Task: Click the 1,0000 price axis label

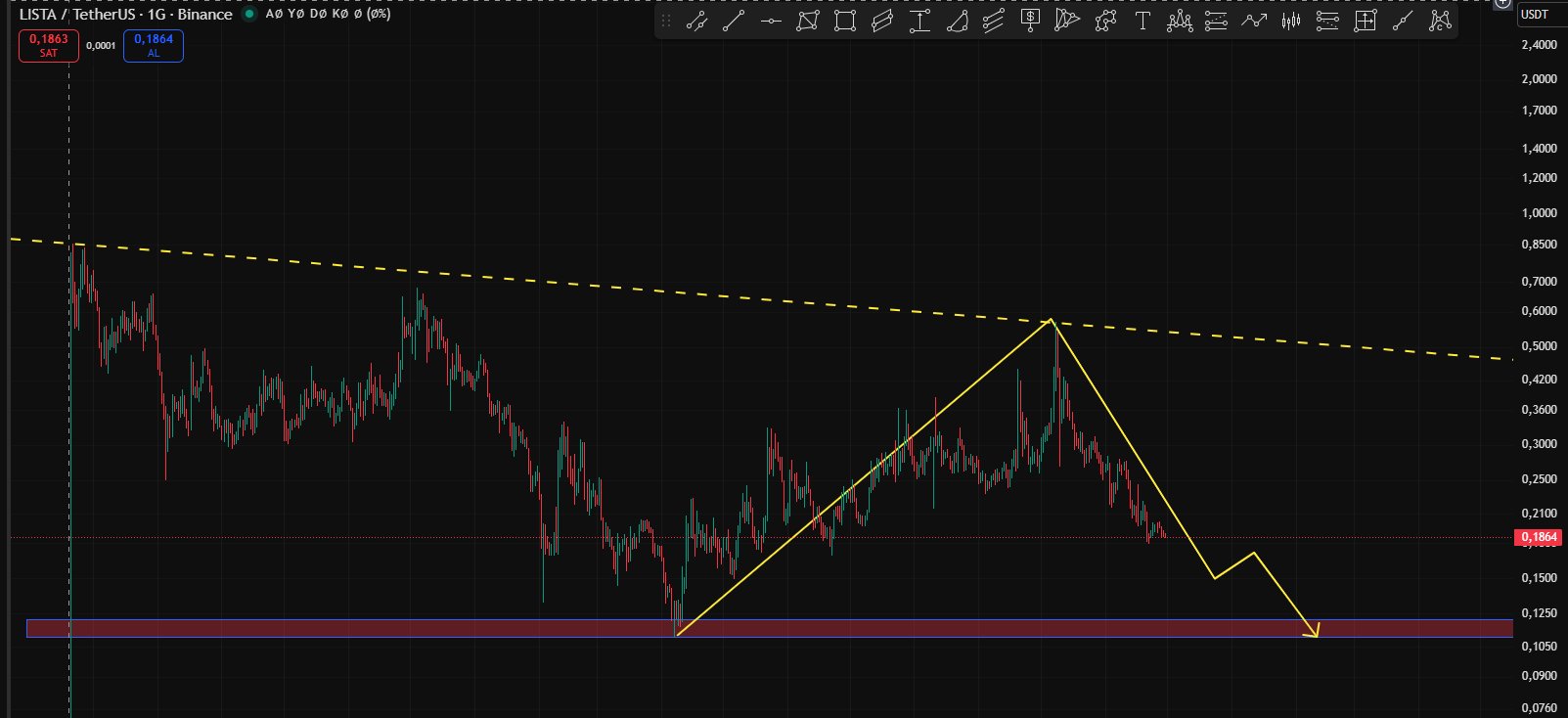Action: click(x=1540, y=213)
